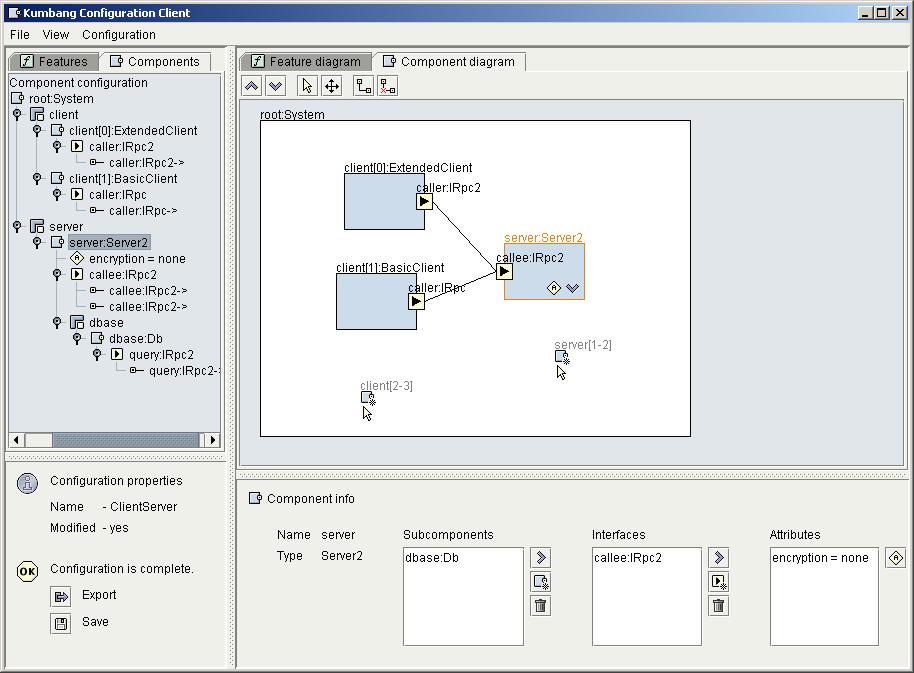Collapse the dbase tree node
The height and width of the screenshot is (673, 914).
tap(57, 322)
